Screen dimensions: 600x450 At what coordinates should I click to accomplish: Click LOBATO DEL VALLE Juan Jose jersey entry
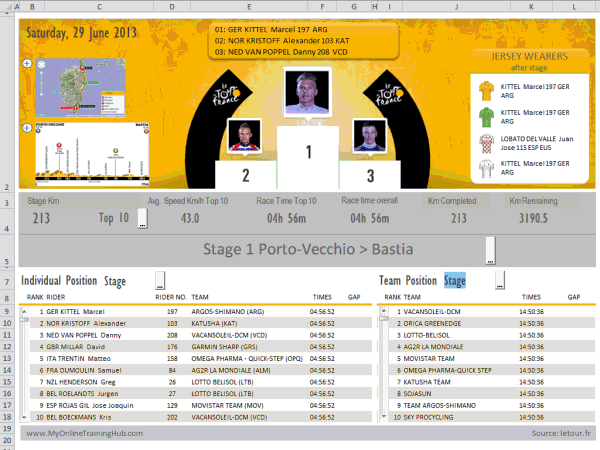(x=537, y=143)
